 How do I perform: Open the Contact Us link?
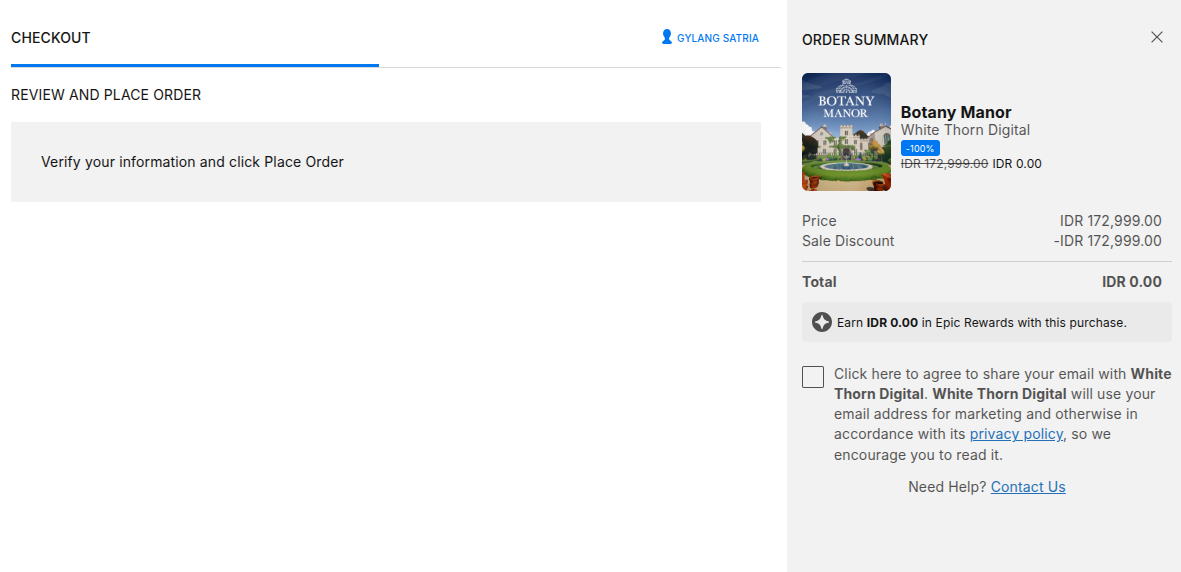1028,487
